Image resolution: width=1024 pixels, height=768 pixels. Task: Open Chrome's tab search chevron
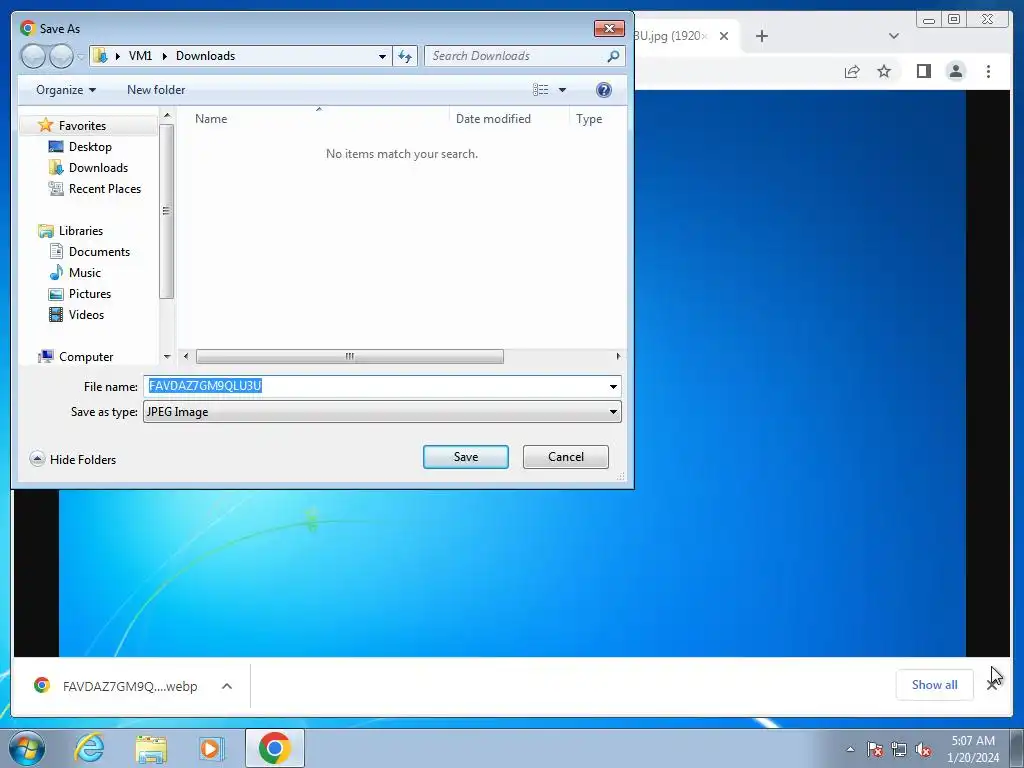coord(894,36)
